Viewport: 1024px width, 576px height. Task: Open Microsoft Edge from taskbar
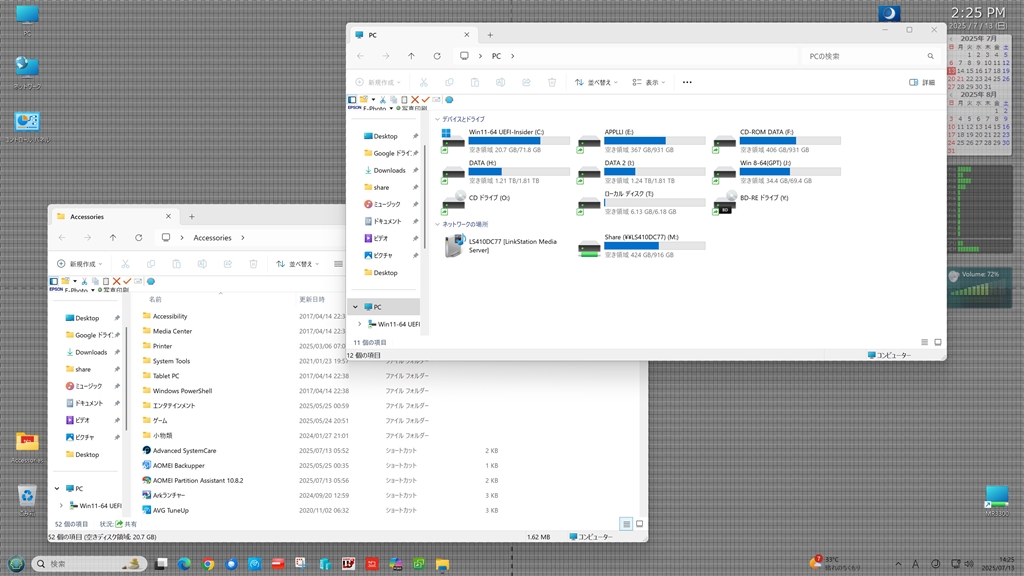(184, 564)
